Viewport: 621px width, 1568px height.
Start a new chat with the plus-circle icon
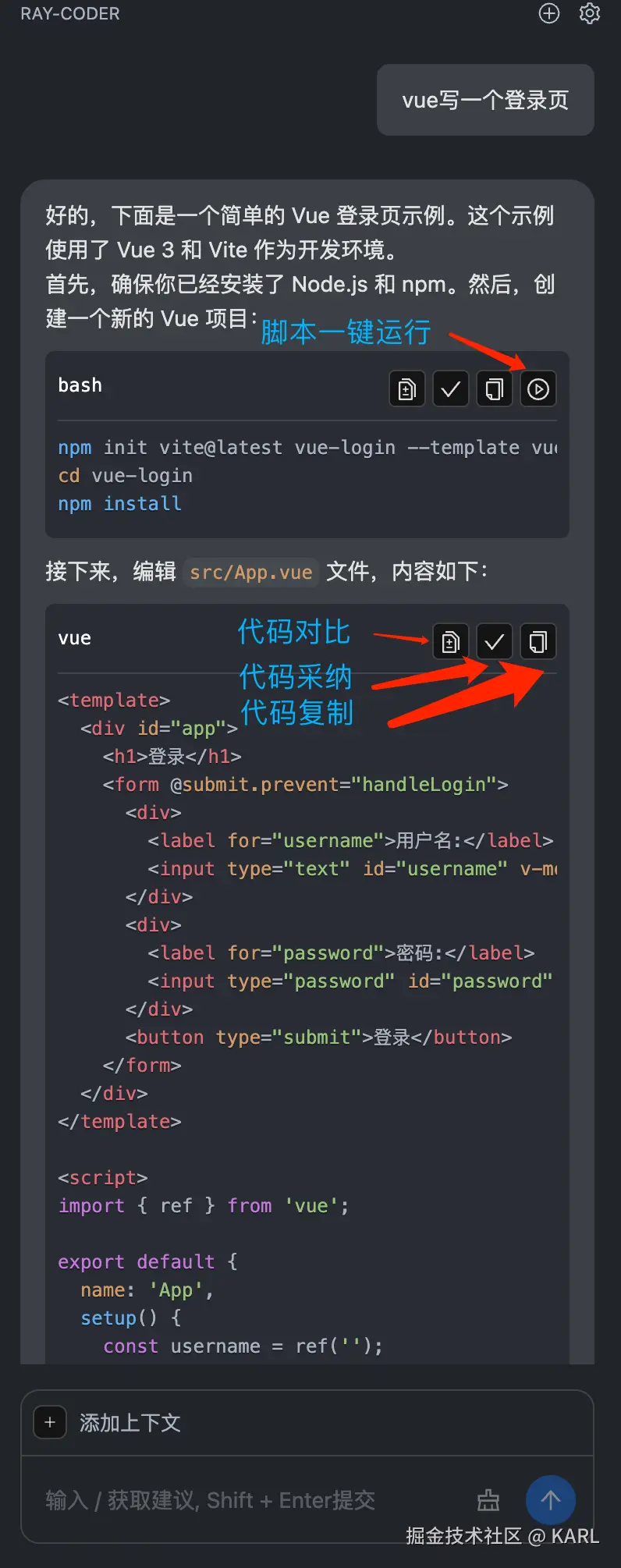tap(549, 13)
